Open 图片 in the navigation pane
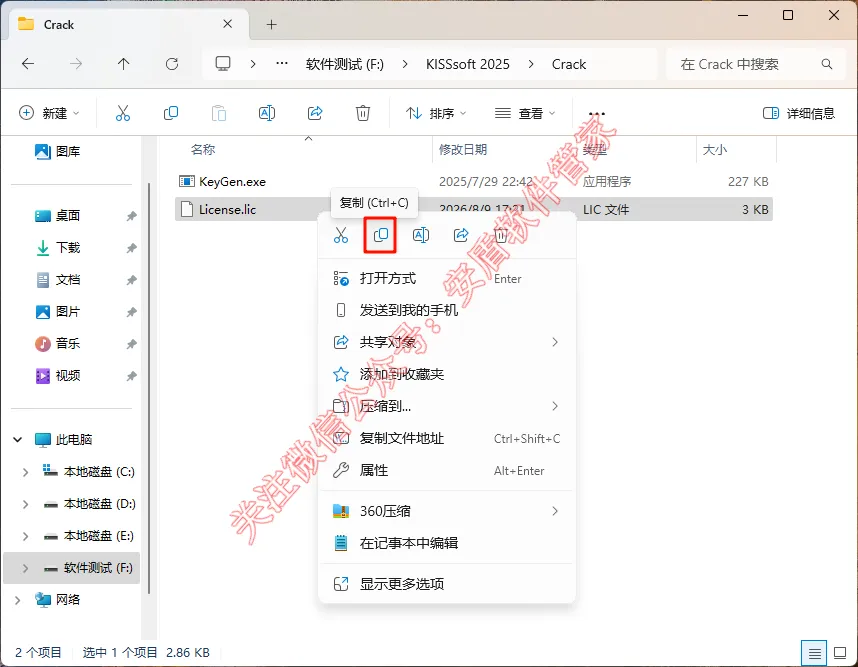The image size is (858, 667). pos(57,312)
